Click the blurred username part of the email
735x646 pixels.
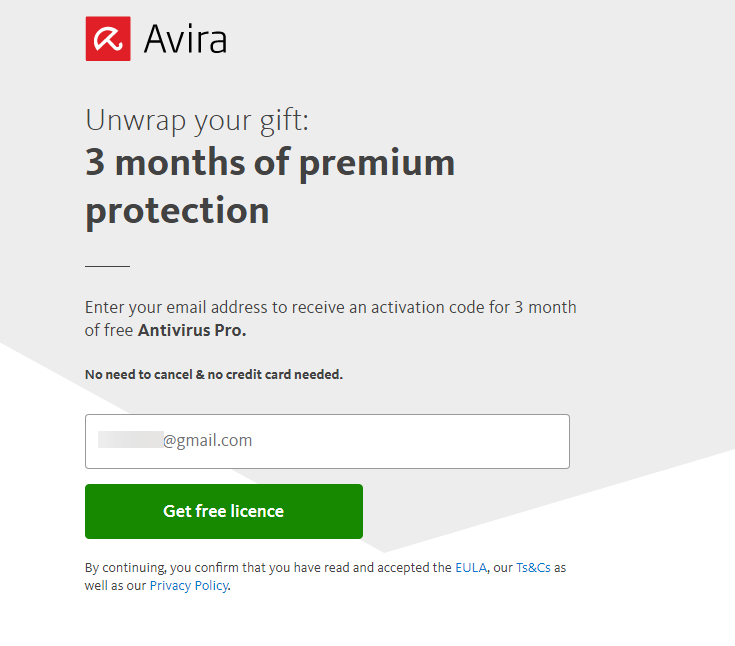pyautogui.click(x=130, y=440)
